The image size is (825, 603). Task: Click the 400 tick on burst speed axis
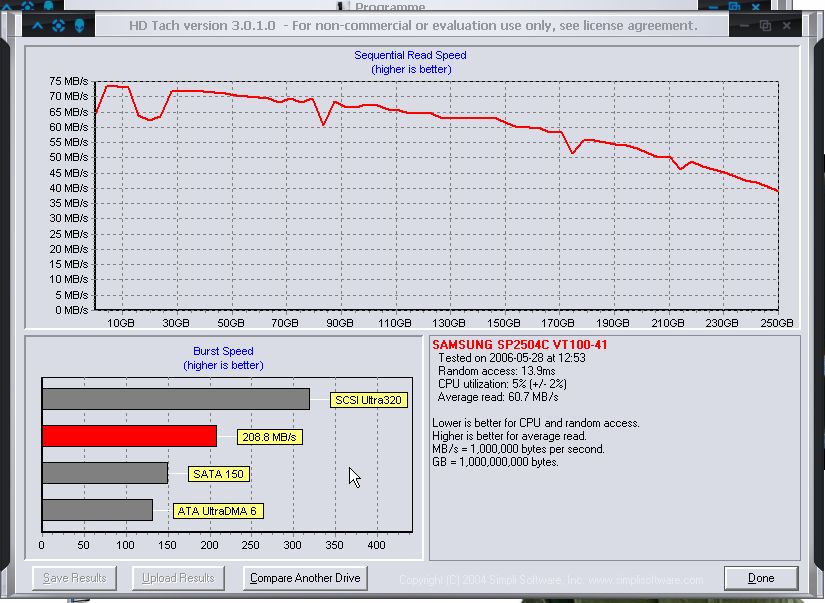376,545
